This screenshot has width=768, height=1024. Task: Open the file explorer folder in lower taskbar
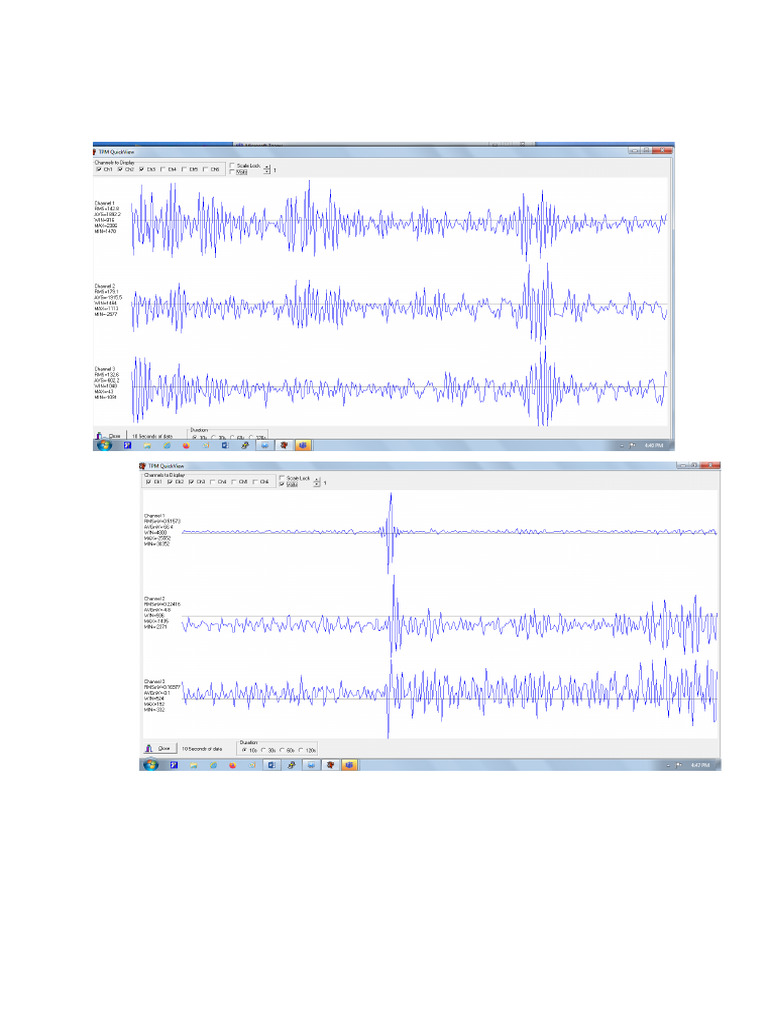193,765
